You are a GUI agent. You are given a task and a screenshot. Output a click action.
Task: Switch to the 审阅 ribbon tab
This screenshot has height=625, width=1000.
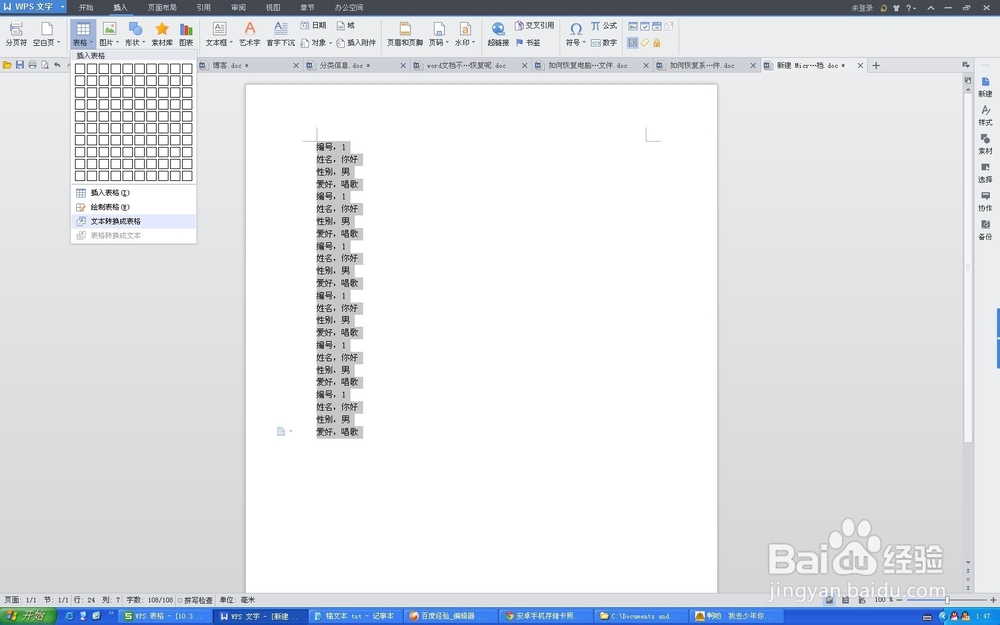coord(238,8)
